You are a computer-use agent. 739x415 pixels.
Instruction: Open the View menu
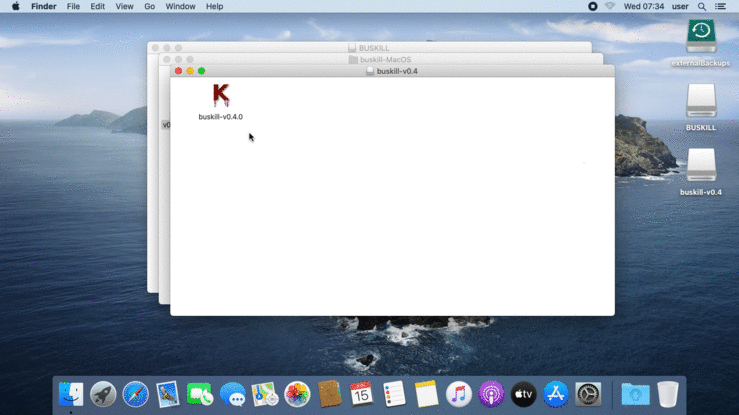(x=124, y=6)
